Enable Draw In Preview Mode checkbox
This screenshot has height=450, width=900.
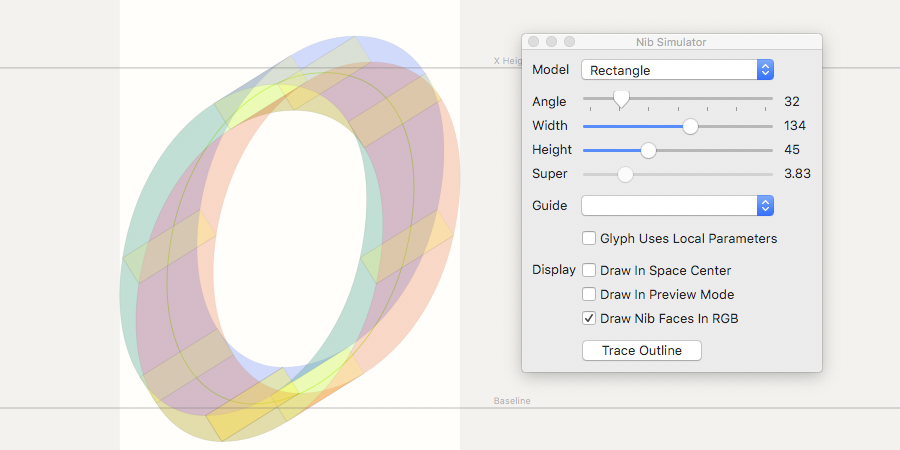pos(589,294)
